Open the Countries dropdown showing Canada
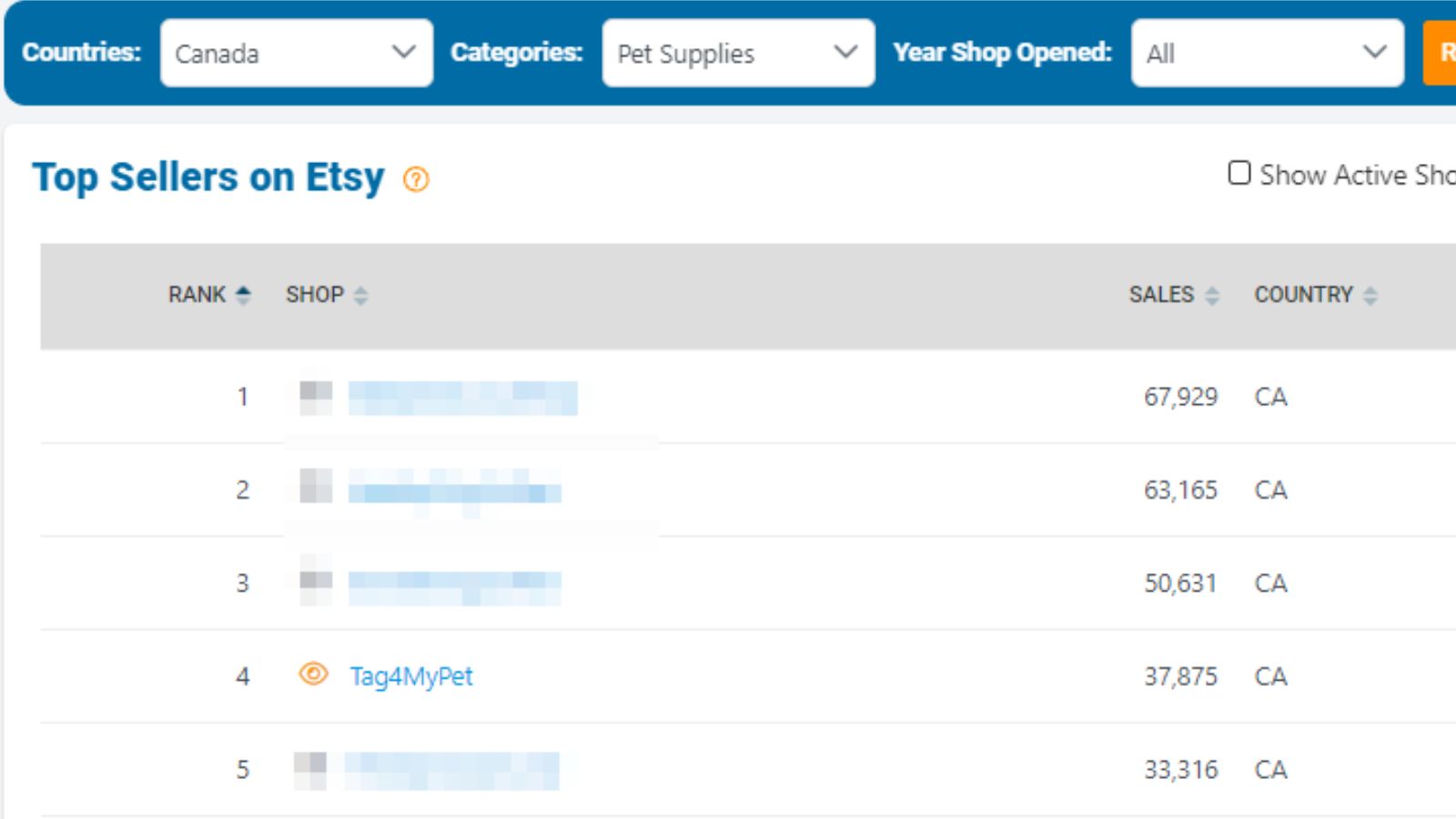 coord(296,53)
